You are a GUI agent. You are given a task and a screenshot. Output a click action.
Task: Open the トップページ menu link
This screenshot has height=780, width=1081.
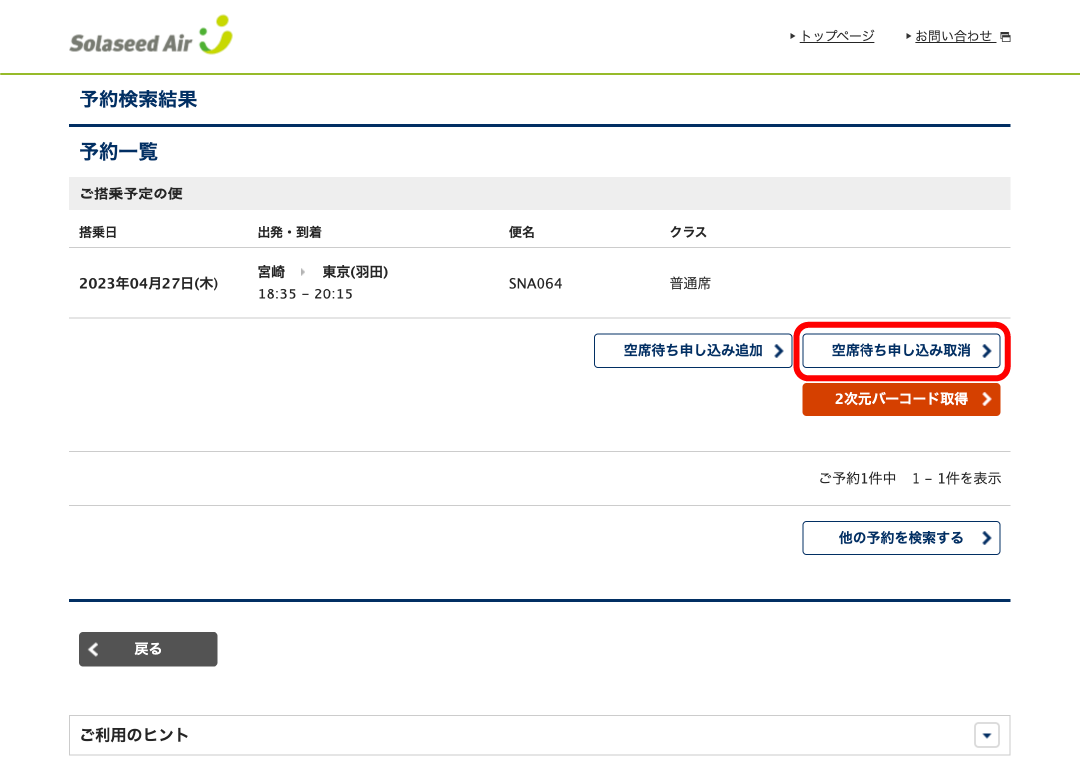[836, 35]
